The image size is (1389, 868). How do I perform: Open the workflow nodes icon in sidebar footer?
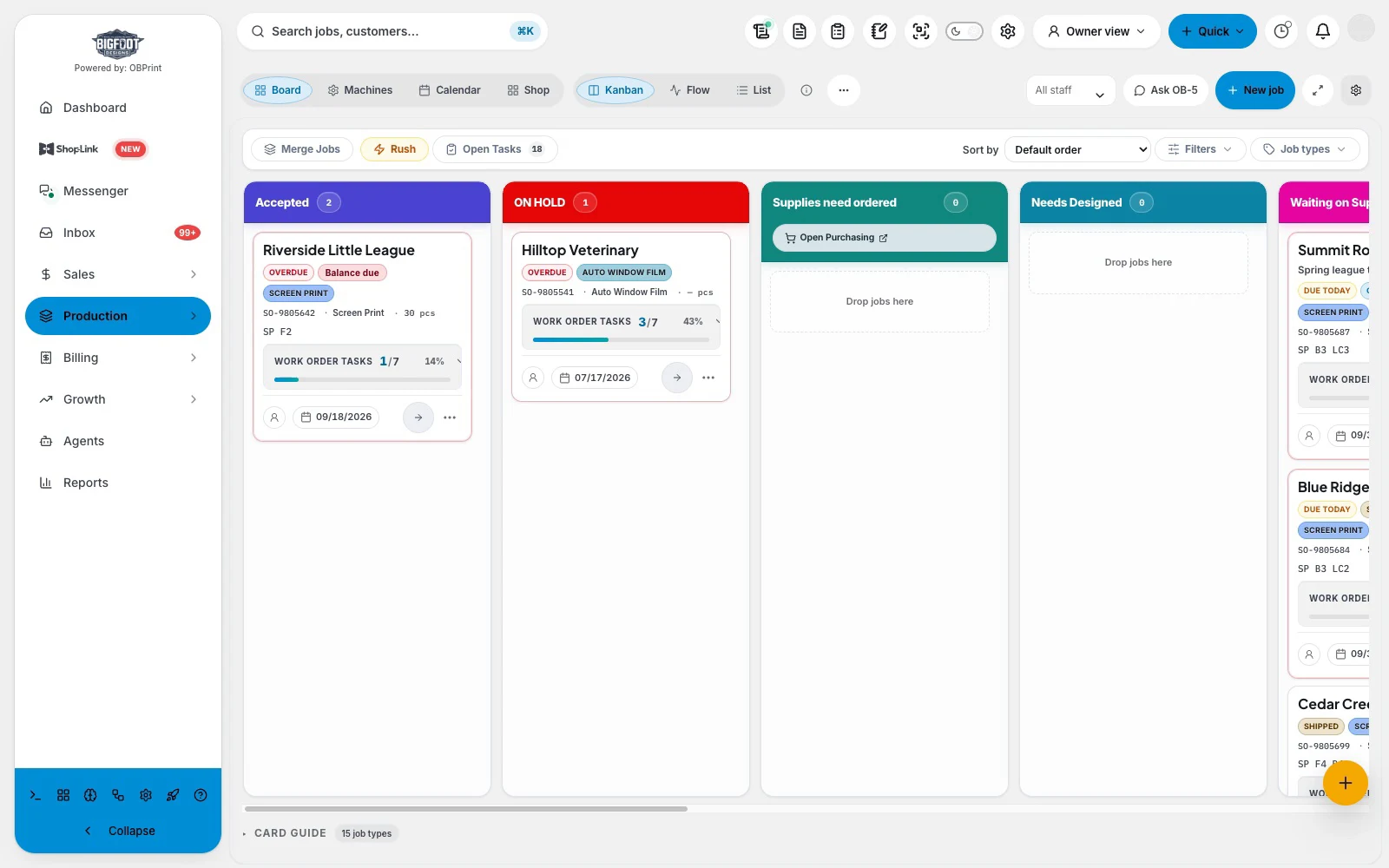(x=118, y=795)
